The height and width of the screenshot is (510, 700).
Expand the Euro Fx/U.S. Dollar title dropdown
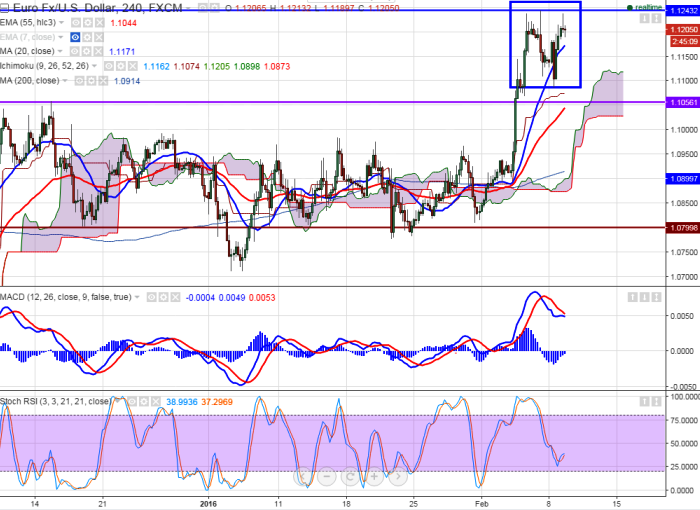[189, 8]
